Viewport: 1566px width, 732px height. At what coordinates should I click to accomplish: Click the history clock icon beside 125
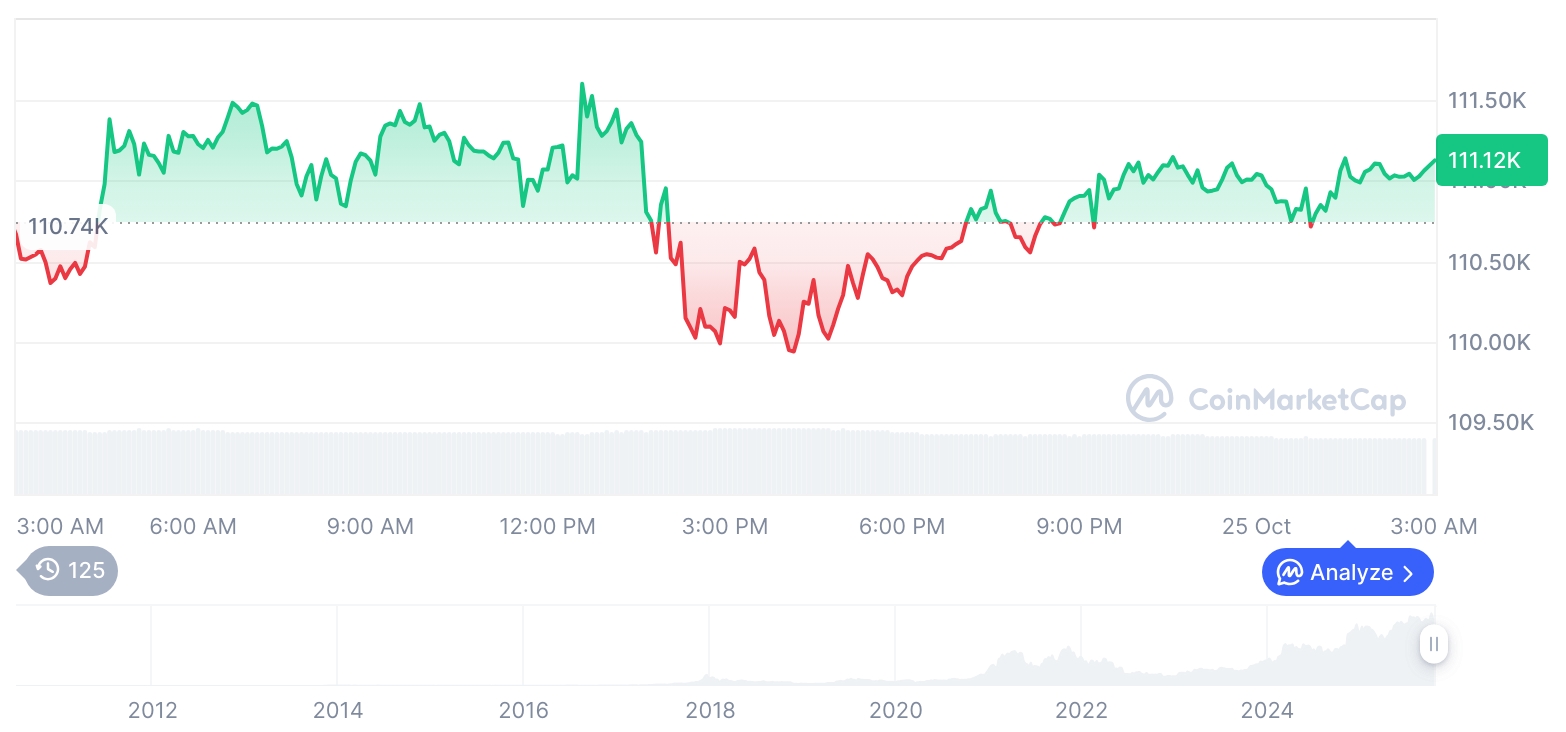point(47,570)
